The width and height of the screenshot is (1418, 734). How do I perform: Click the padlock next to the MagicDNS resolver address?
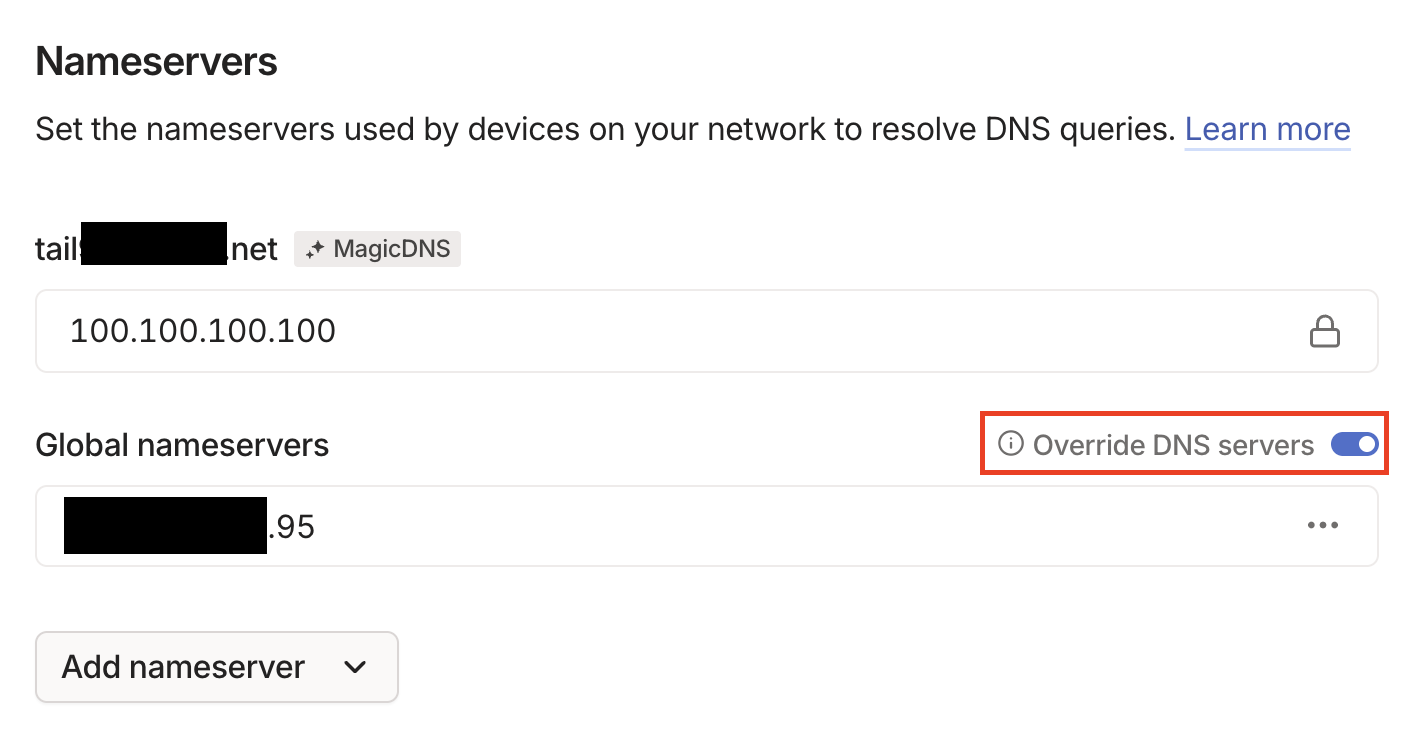pyautogui.click(x=1325, y=330)
